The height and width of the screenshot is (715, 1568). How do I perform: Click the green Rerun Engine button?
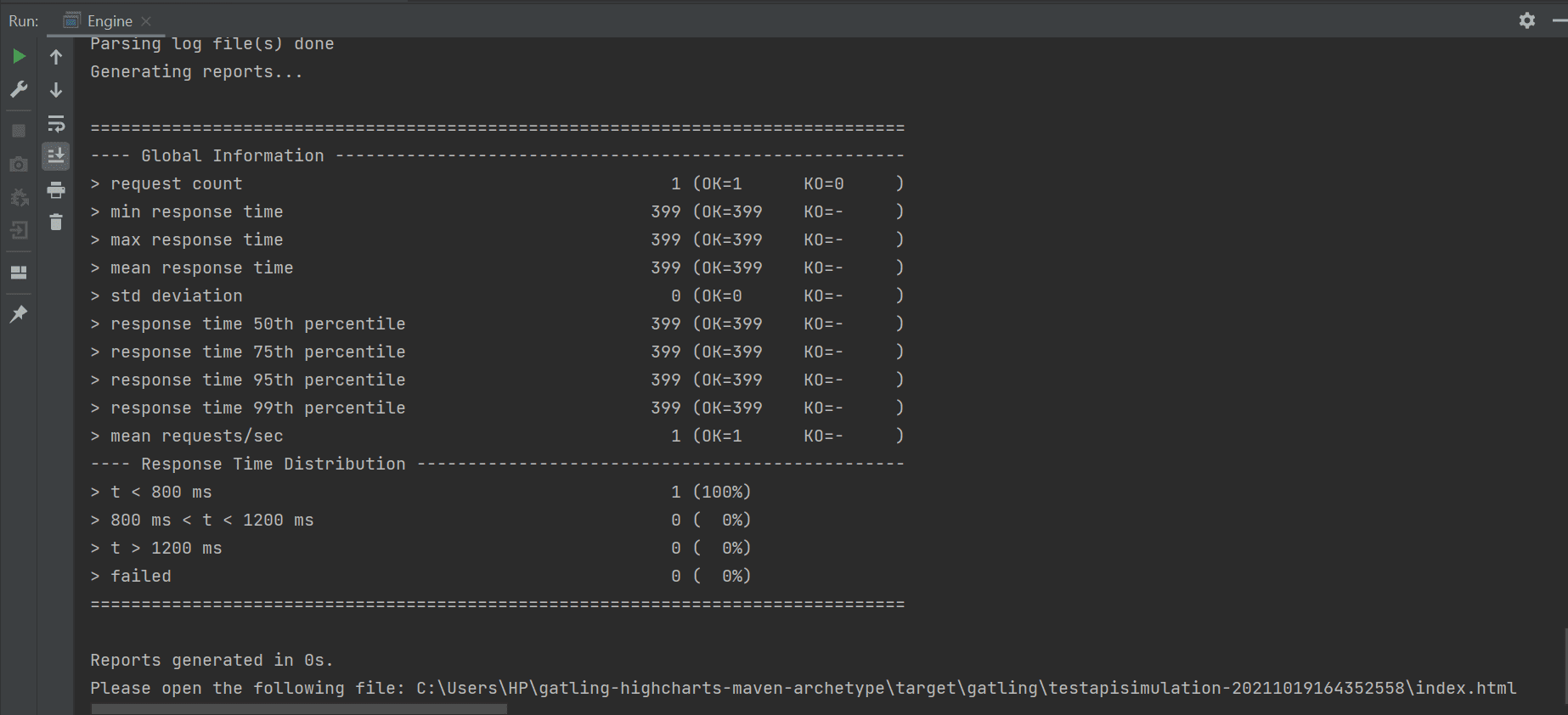pos(19,57)
